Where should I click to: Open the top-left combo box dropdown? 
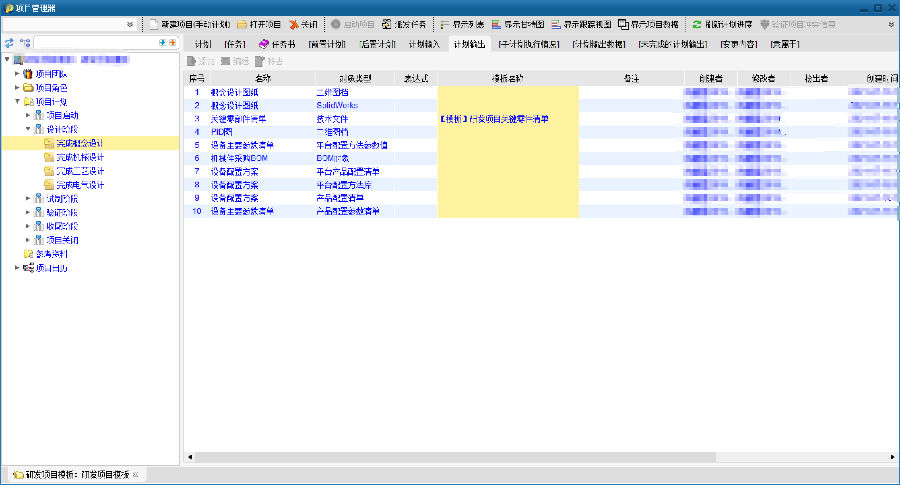pyautogui.click(x=131, y=23)
